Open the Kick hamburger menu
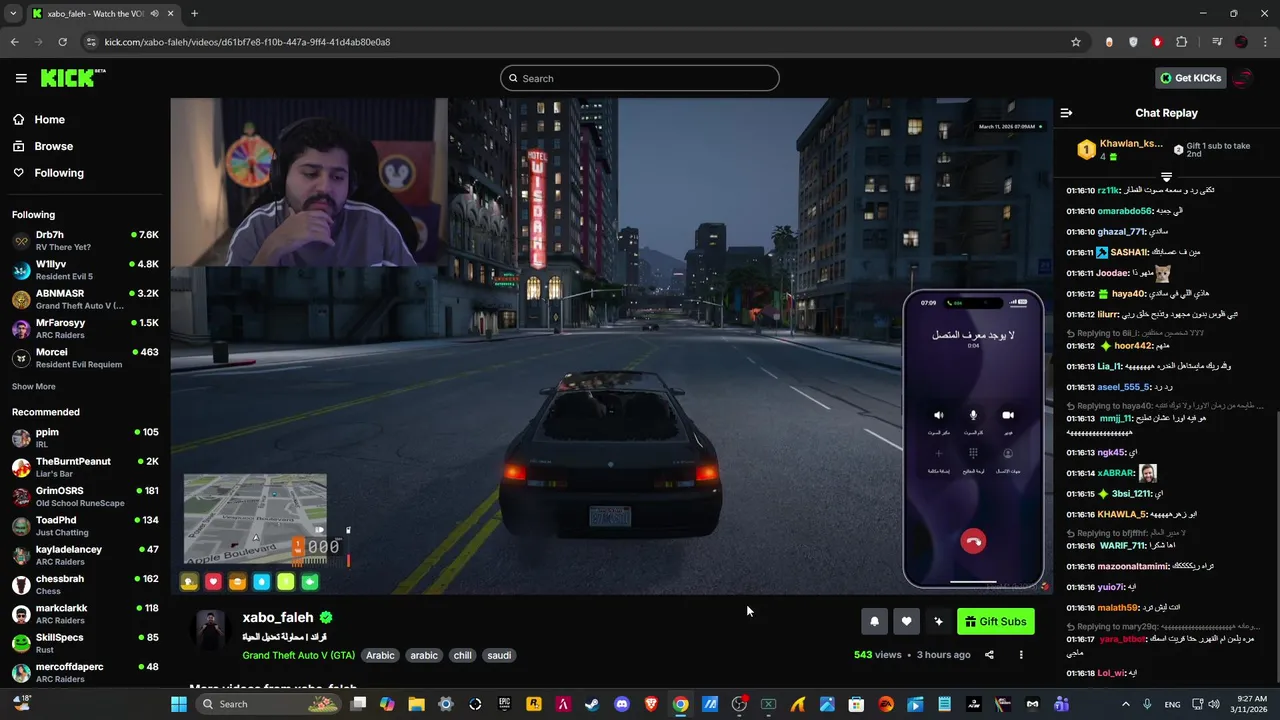The image size is (1280, 720). [x=21, y=78]
